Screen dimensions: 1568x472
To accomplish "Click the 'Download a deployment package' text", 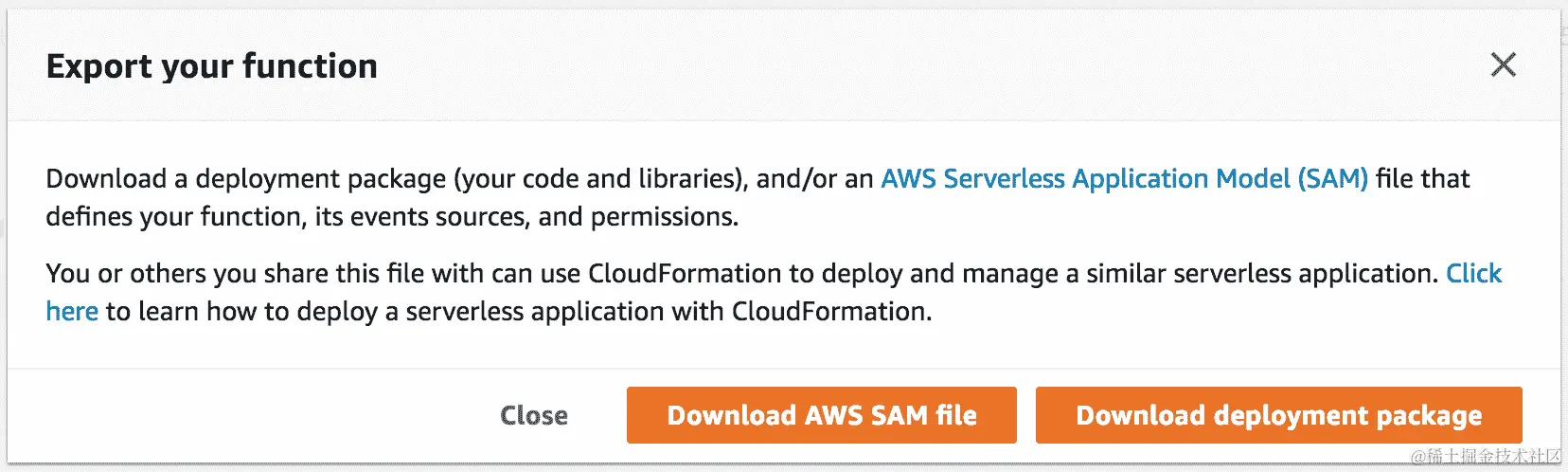I will (246, 179).
